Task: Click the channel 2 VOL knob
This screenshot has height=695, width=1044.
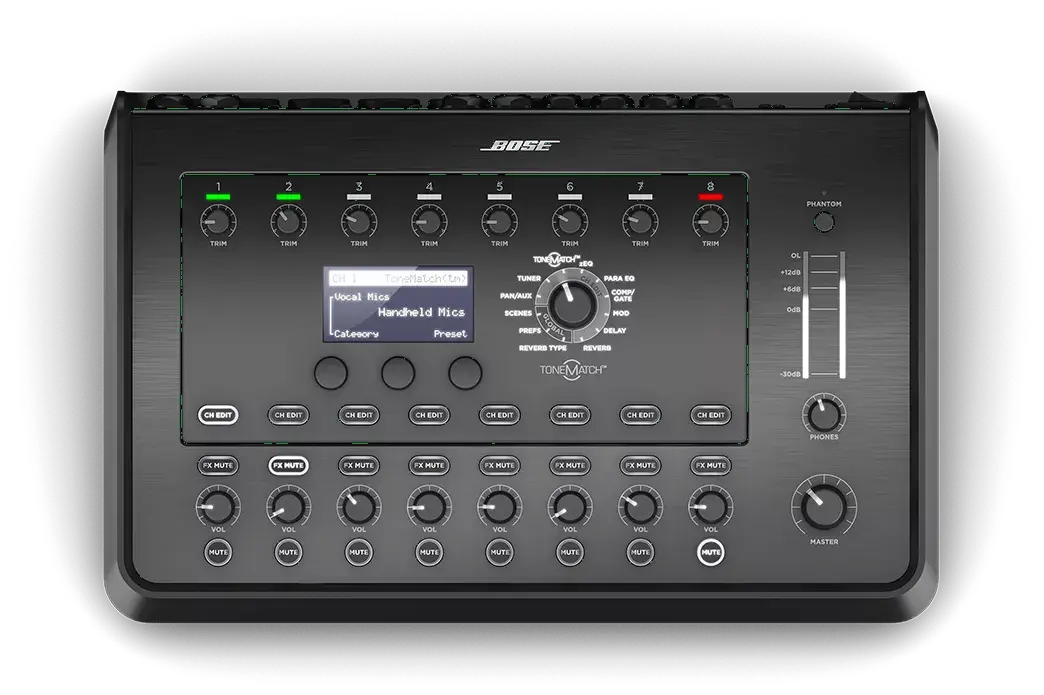Action: pyautogui.click(x=288, y=507)
